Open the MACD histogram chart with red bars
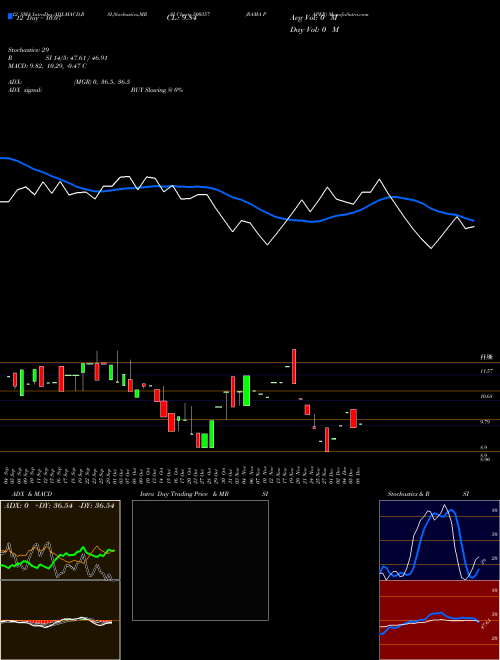 point(60,620)
